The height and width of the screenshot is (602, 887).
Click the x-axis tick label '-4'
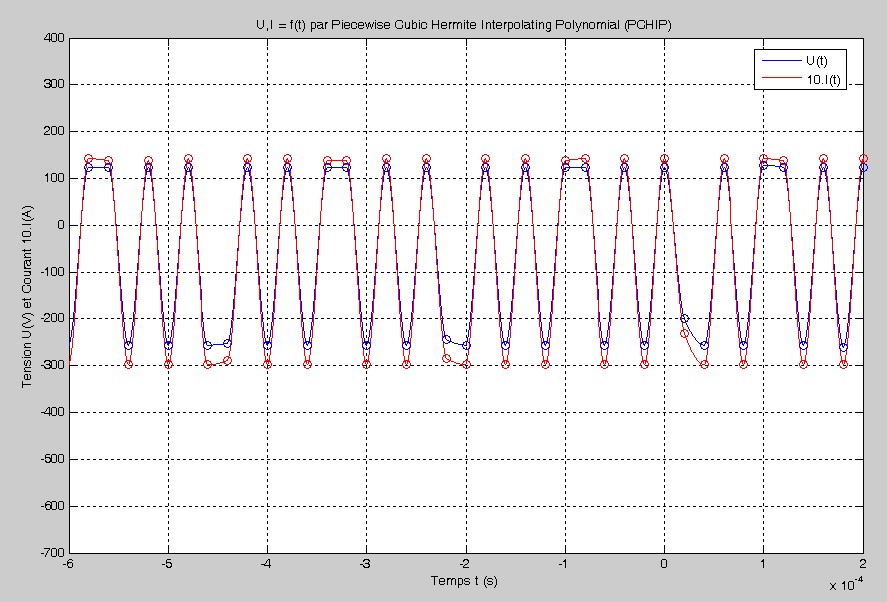267,564
